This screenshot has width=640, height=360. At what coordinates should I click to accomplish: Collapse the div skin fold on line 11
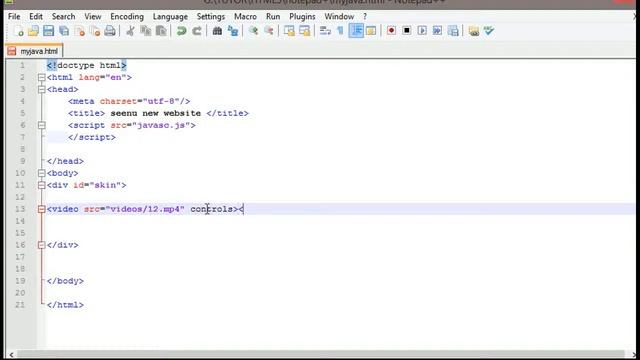(41, 185)
